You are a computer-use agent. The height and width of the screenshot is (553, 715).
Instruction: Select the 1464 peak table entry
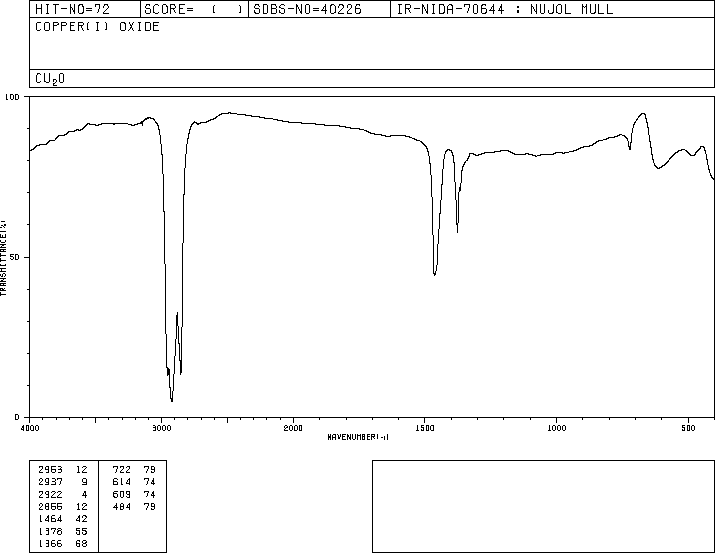point(63,519)
